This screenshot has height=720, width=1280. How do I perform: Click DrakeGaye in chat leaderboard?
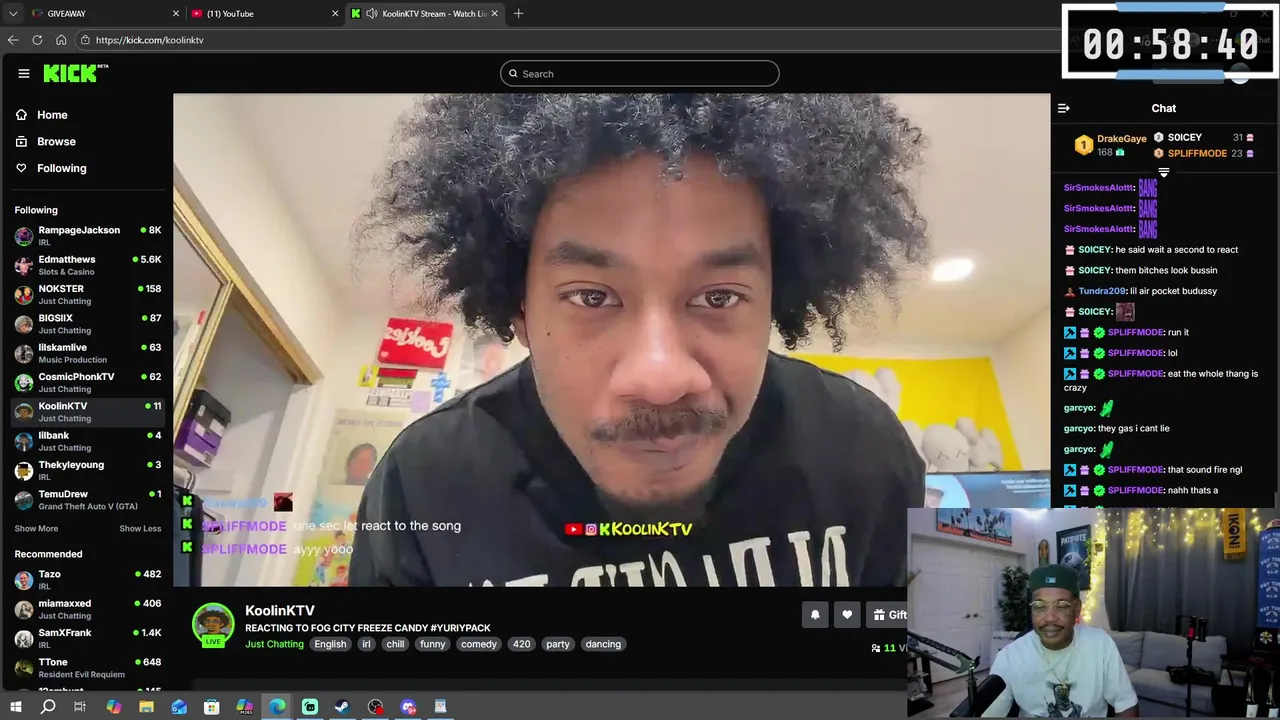(1121, 139)
